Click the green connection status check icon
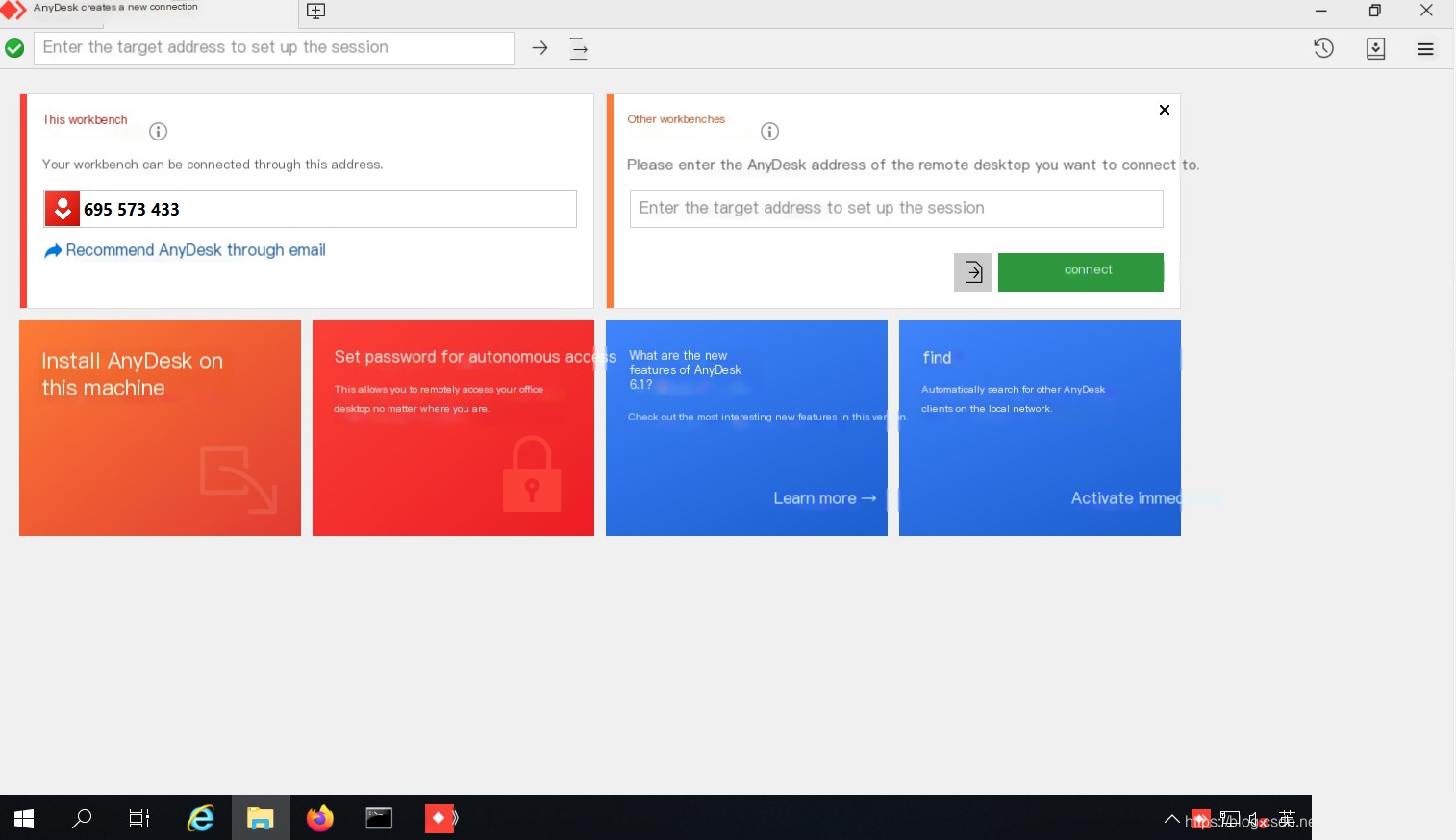This screenshot has height=840, width=1456. 14,48
